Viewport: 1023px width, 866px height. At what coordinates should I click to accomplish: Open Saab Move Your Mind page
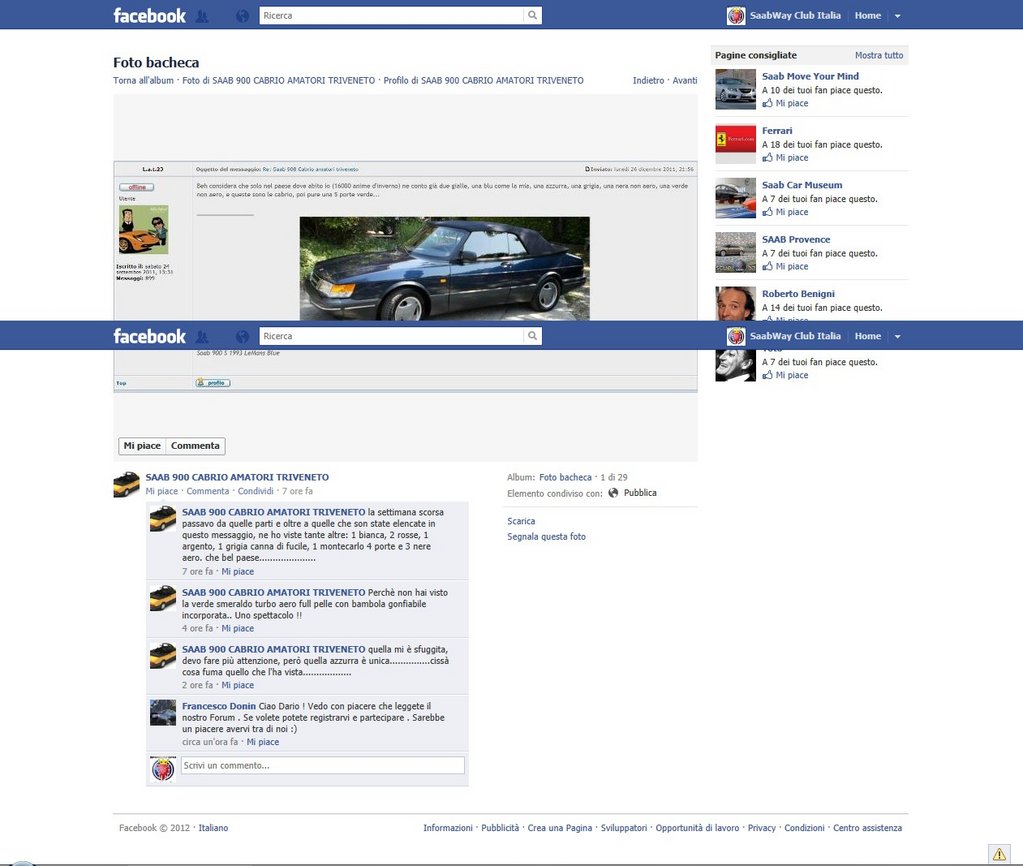810,76
